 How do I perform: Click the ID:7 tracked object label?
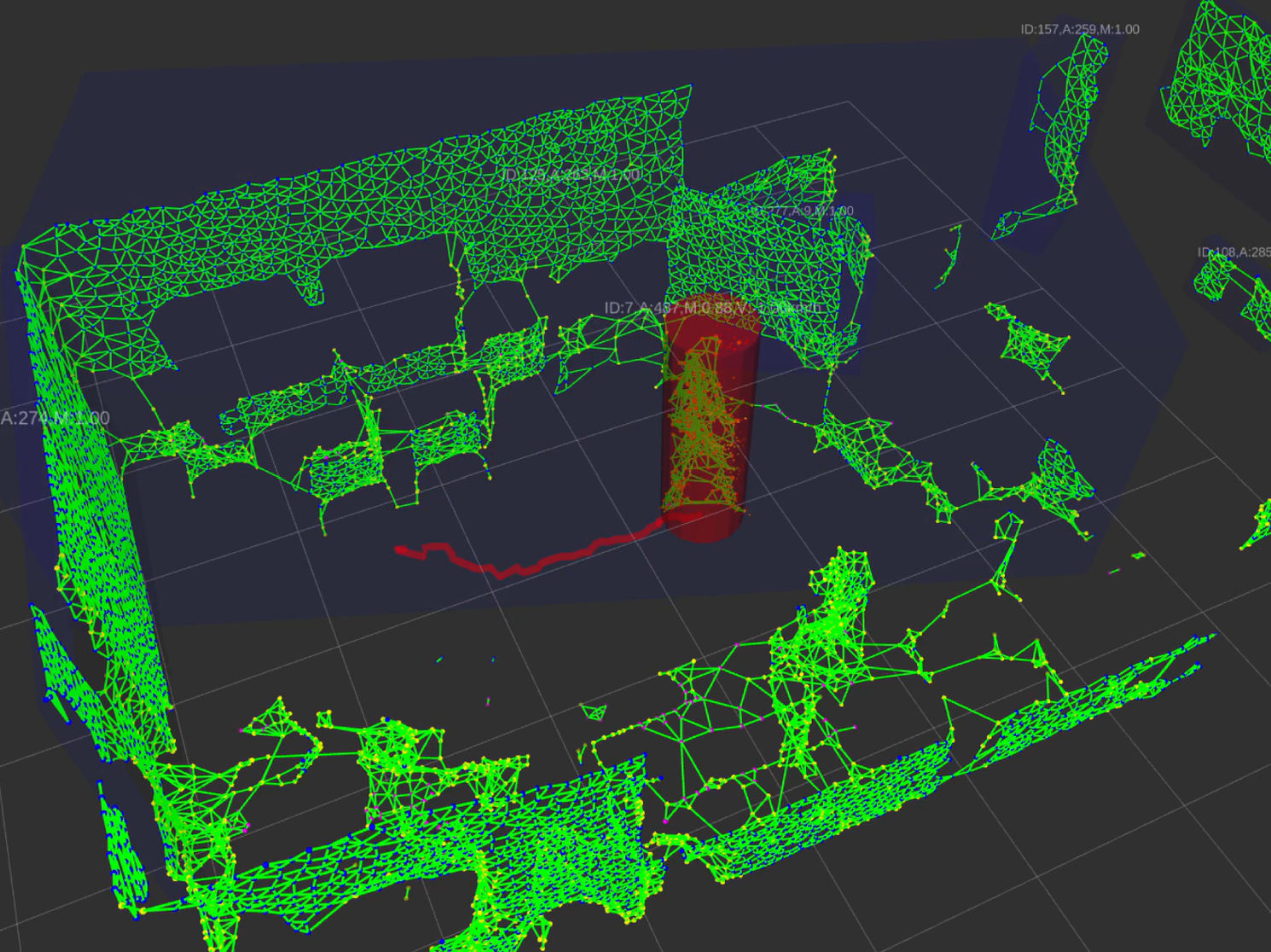click(x=712, y=308)
